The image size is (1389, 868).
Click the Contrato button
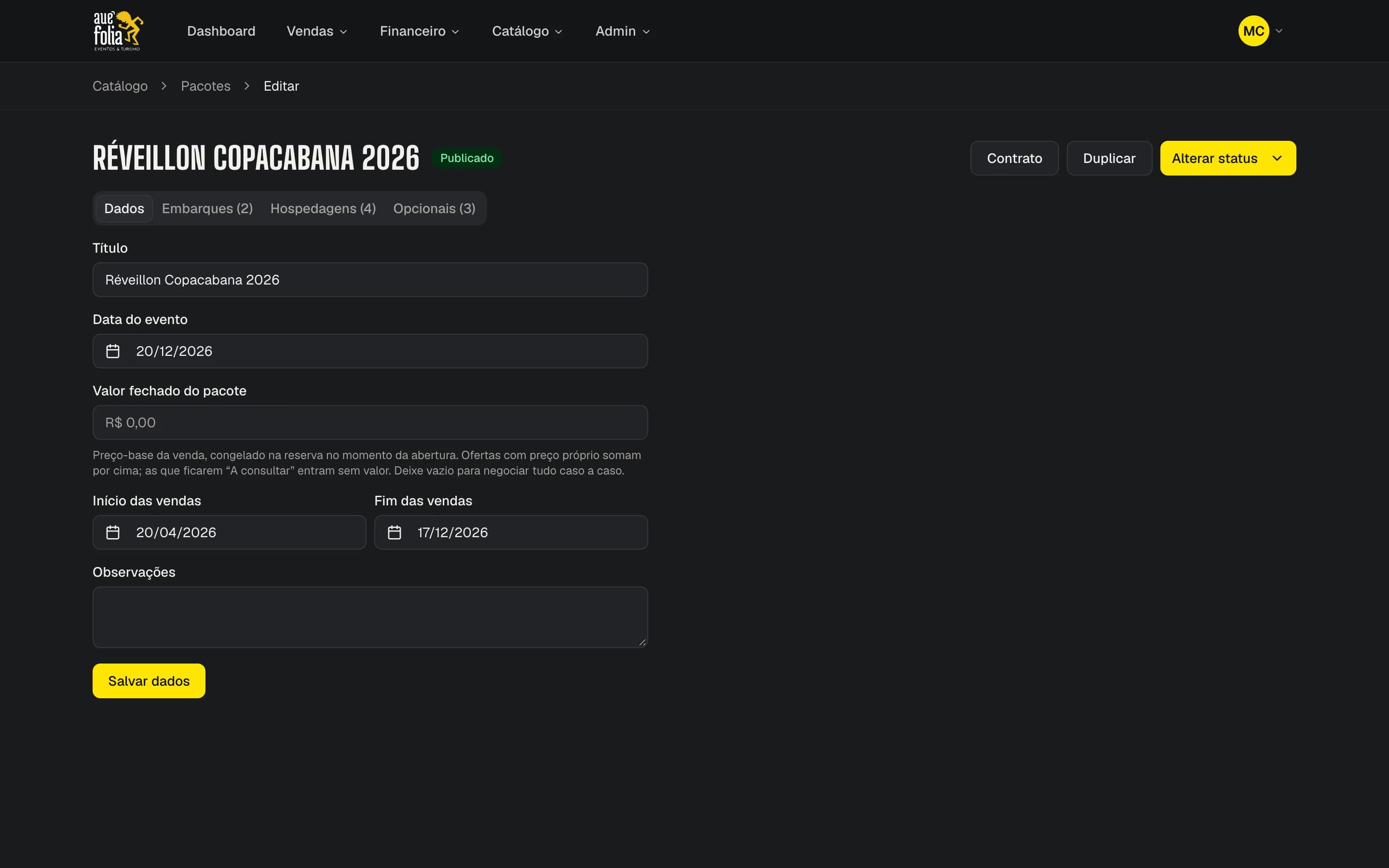pyautogui.click(x=1014, y=158)
